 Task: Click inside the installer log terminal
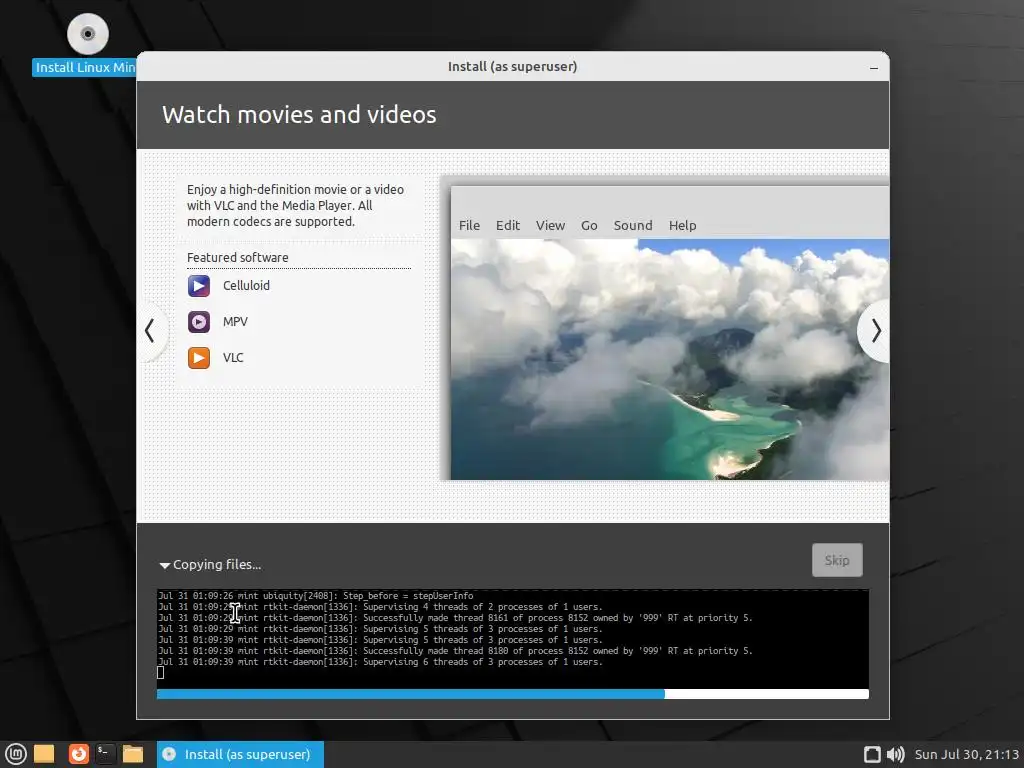click(513, 638)
